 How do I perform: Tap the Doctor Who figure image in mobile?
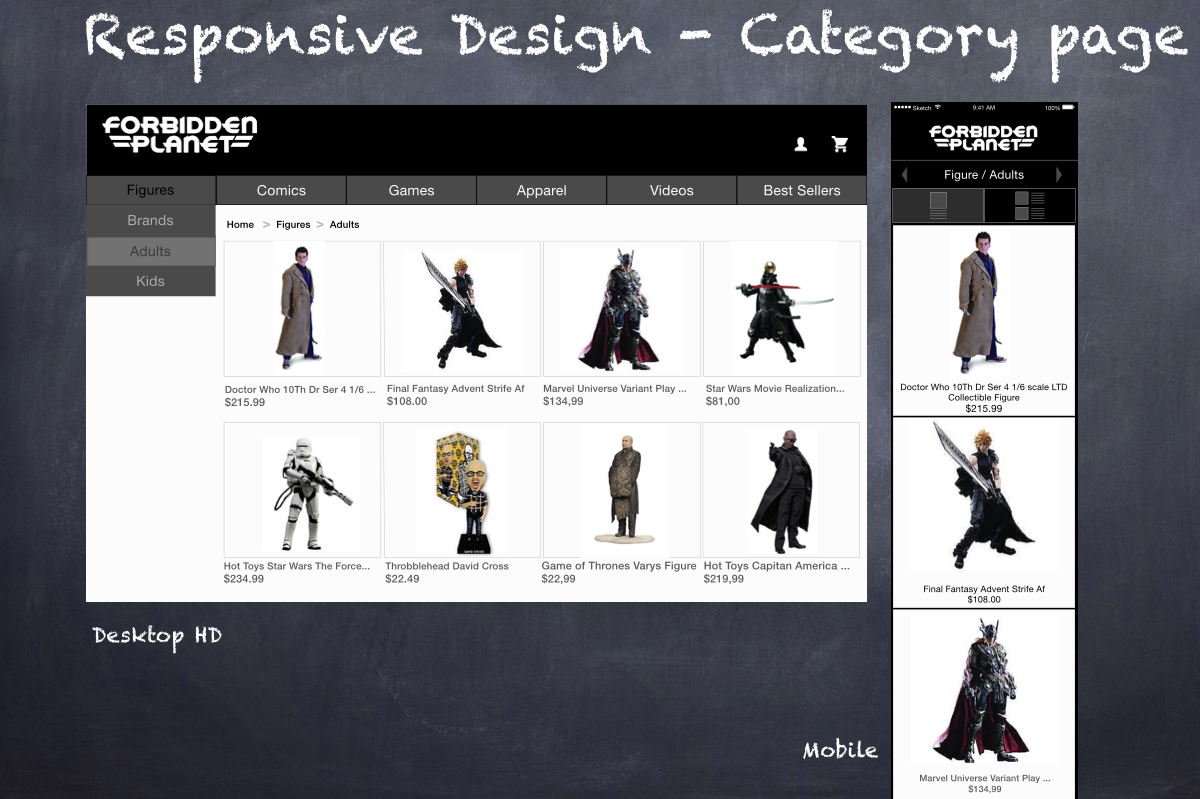pos(984,303)
